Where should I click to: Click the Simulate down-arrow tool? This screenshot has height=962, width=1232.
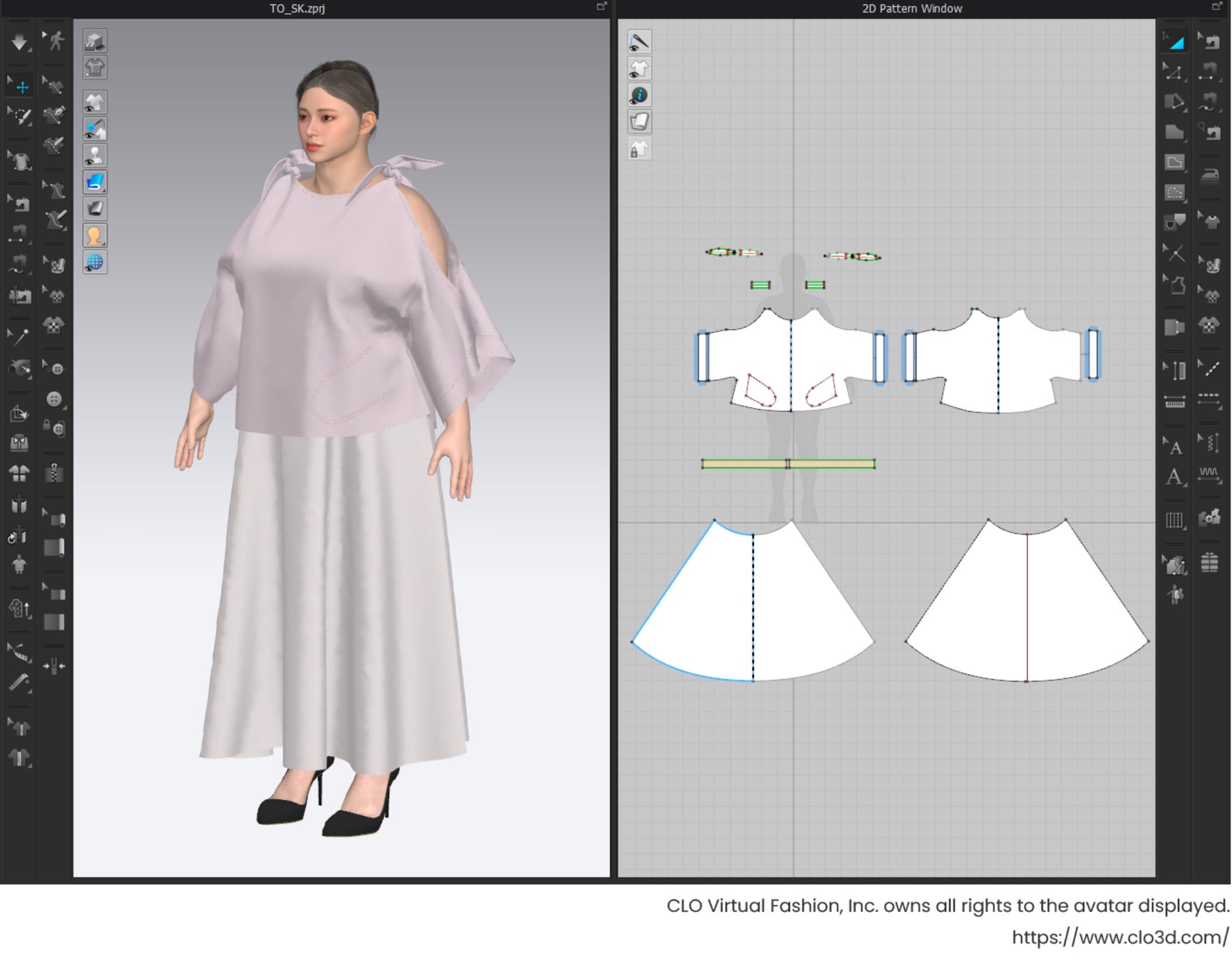pos(19,43)
